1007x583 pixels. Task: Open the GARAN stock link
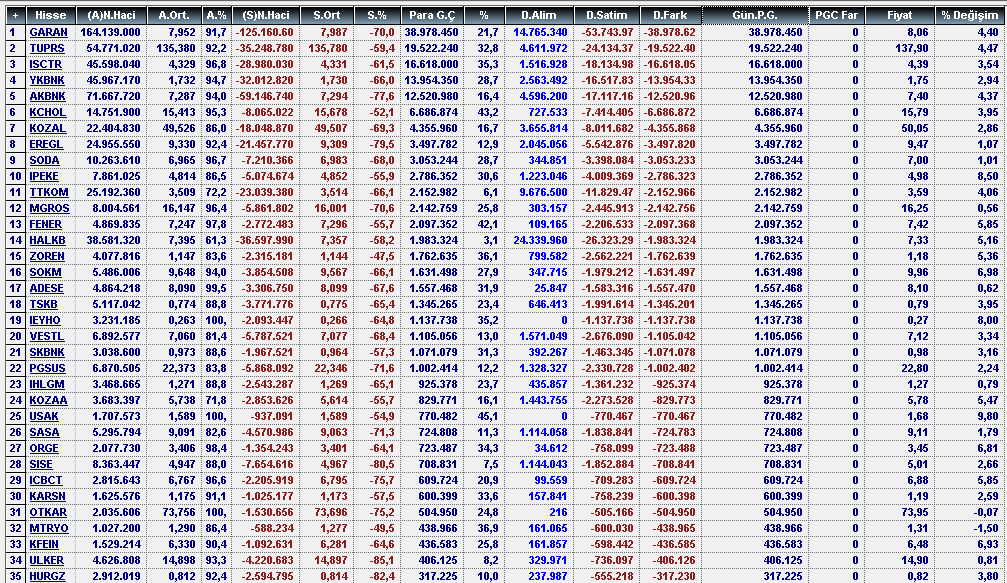pos(48,33)
